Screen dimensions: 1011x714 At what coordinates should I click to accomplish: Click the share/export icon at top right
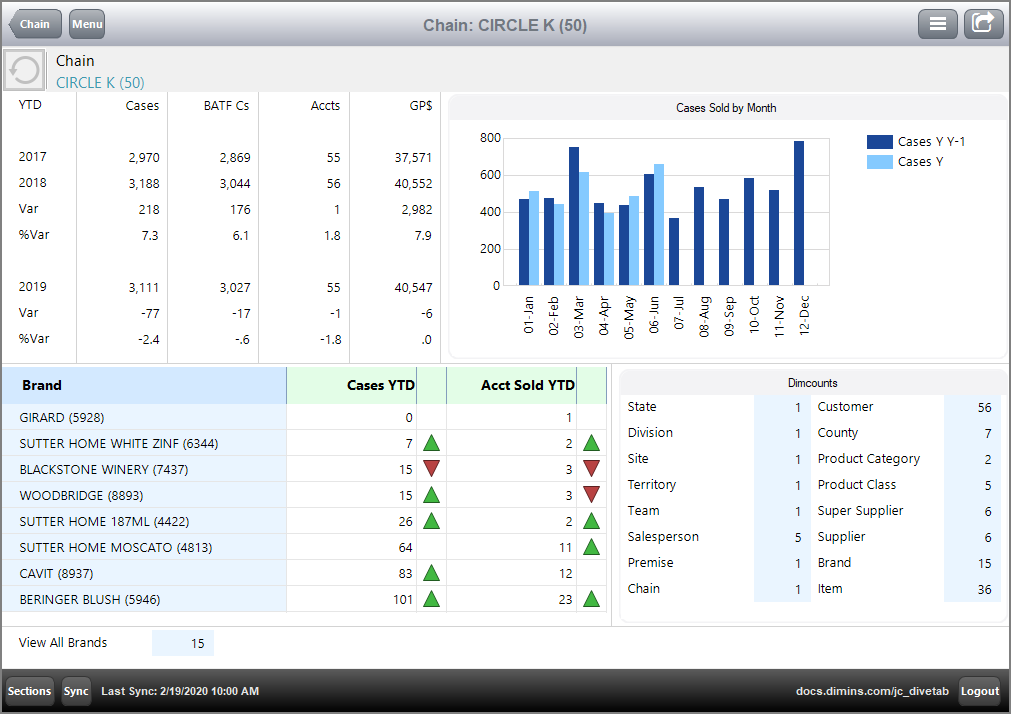point(983,23)
